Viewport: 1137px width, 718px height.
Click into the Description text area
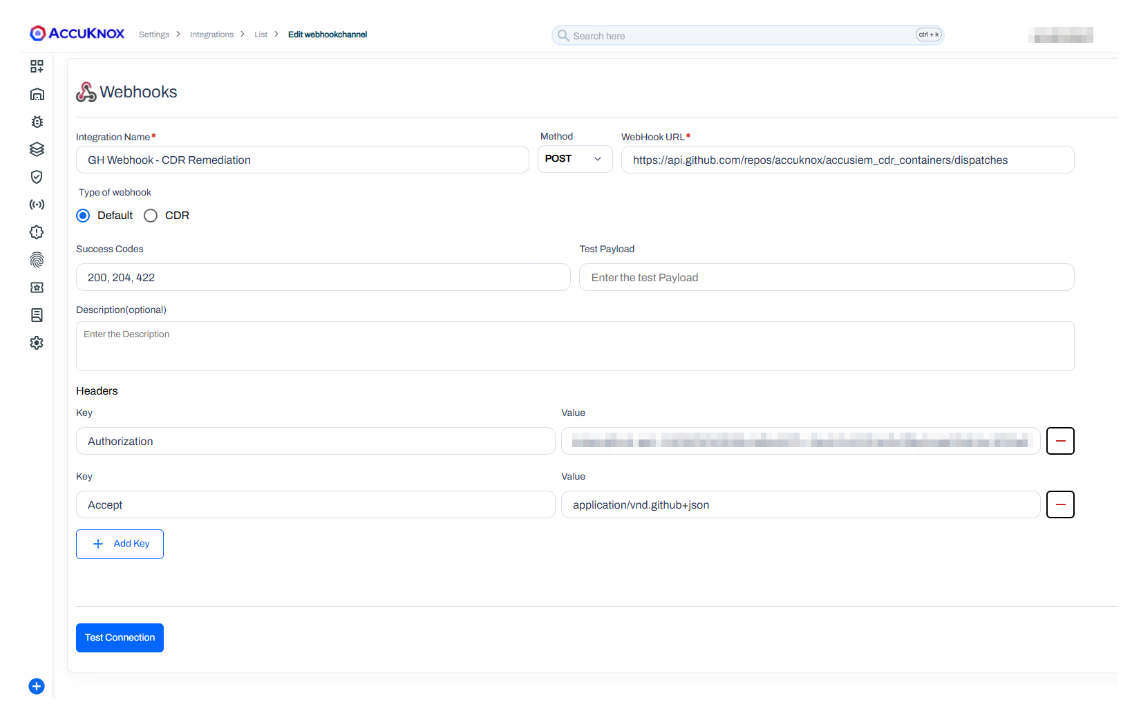(x=575, y=346)
